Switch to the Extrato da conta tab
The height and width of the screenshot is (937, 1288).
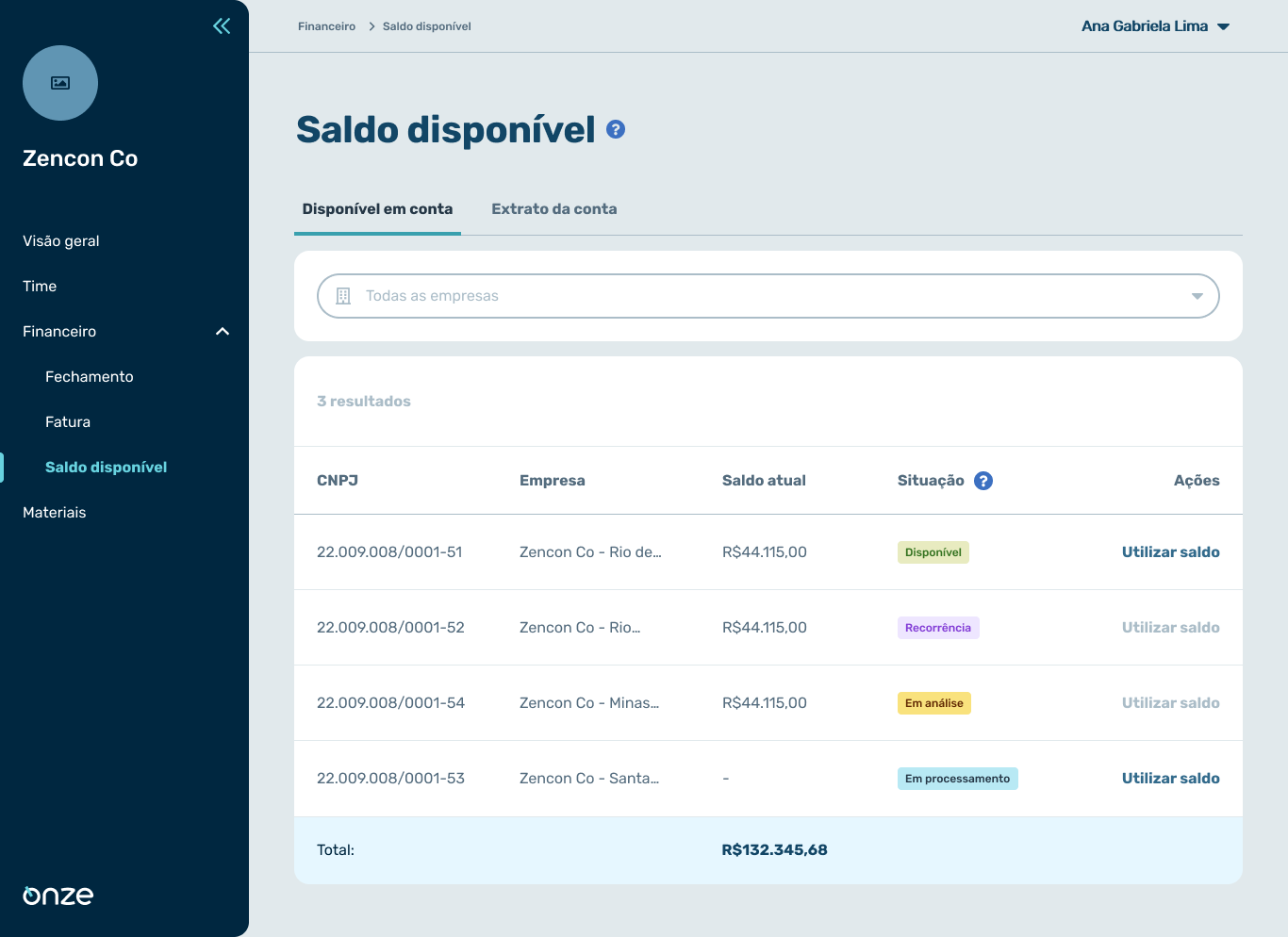pyautogui.click(x=553, y=208)
